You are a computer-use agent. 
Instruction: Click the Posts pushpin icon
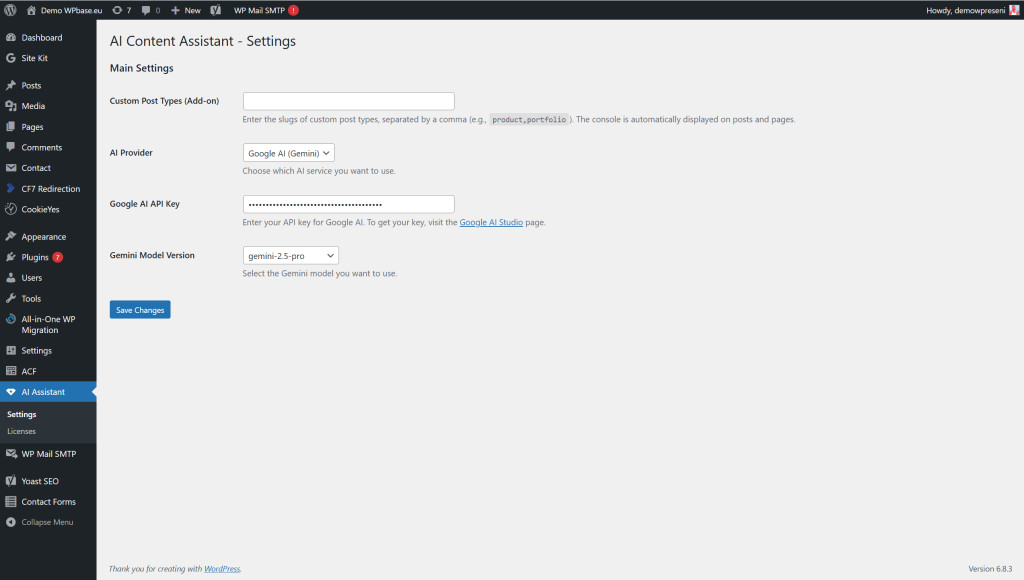pyautogui.click(x=10, y=85)
